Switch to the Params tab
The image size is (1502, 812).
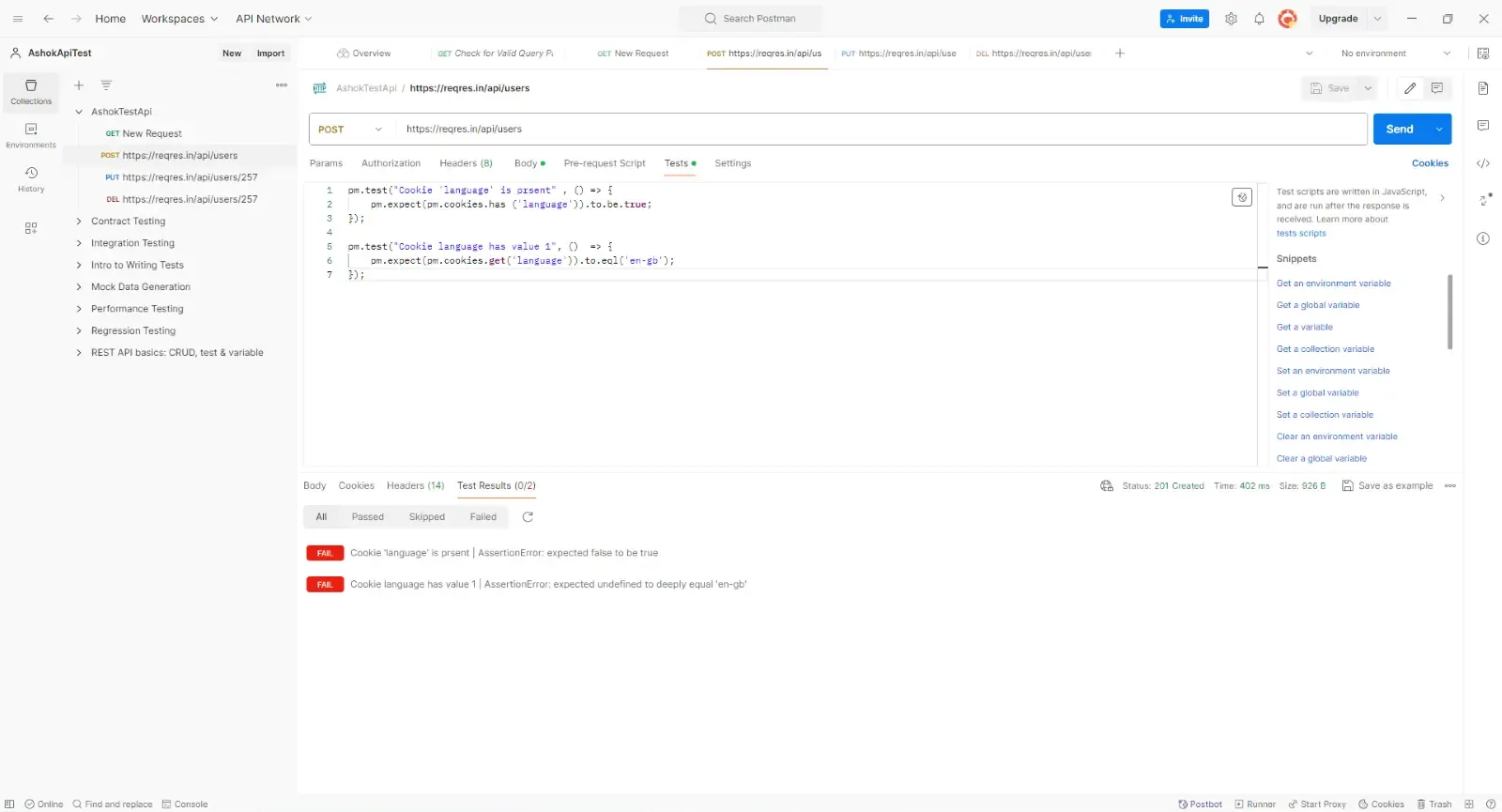(x=326, y=163)
